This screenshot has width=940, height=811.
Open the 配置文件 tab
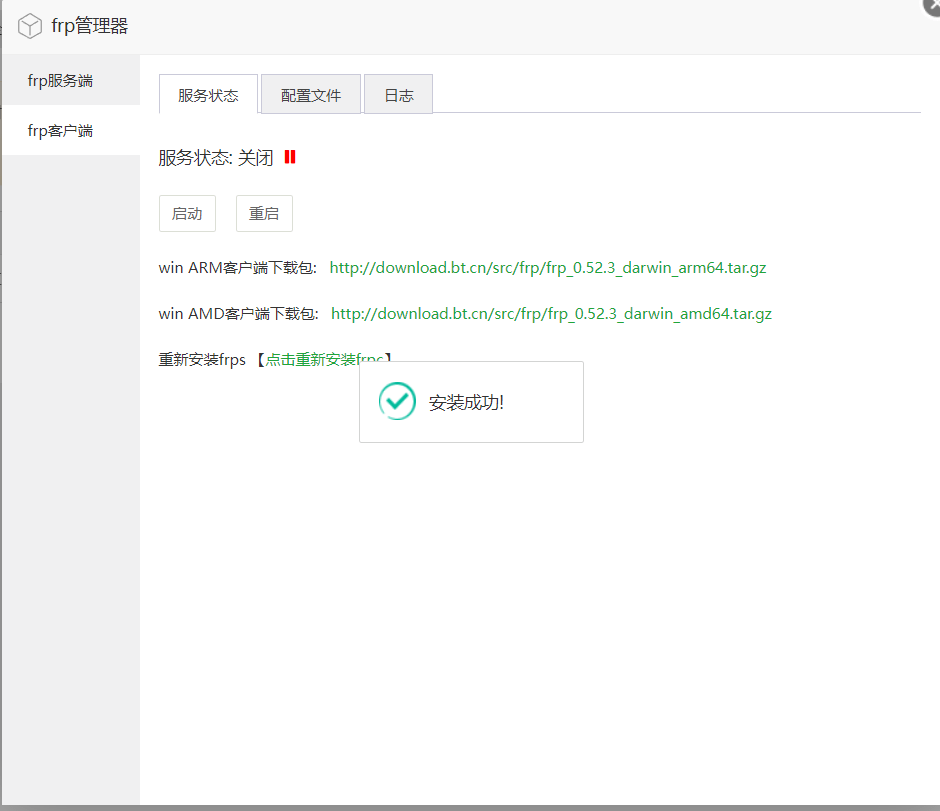coord(311,95)
